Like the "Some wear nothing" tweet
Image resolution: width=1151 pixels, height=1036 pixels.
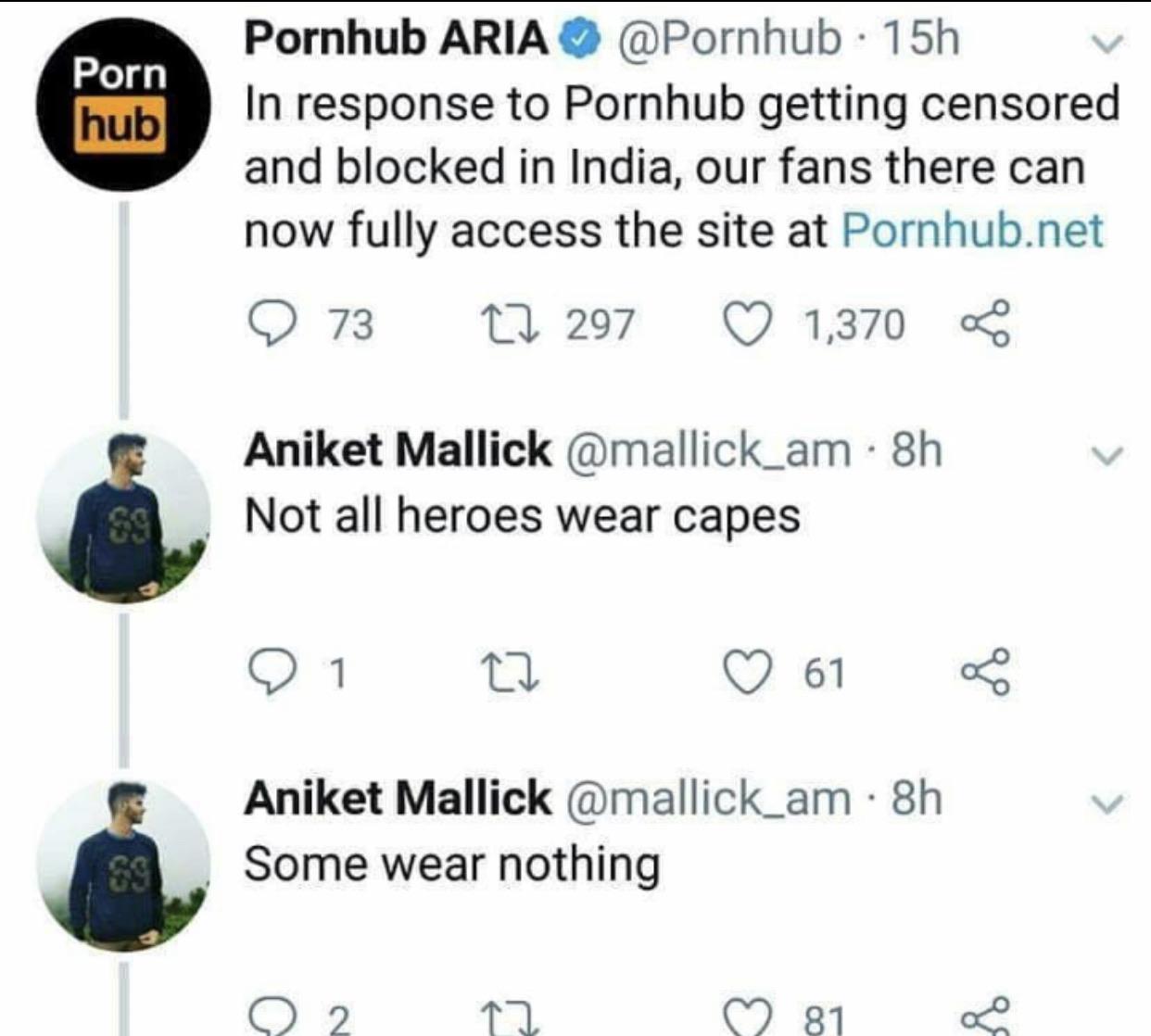(x=746, y=1019)
